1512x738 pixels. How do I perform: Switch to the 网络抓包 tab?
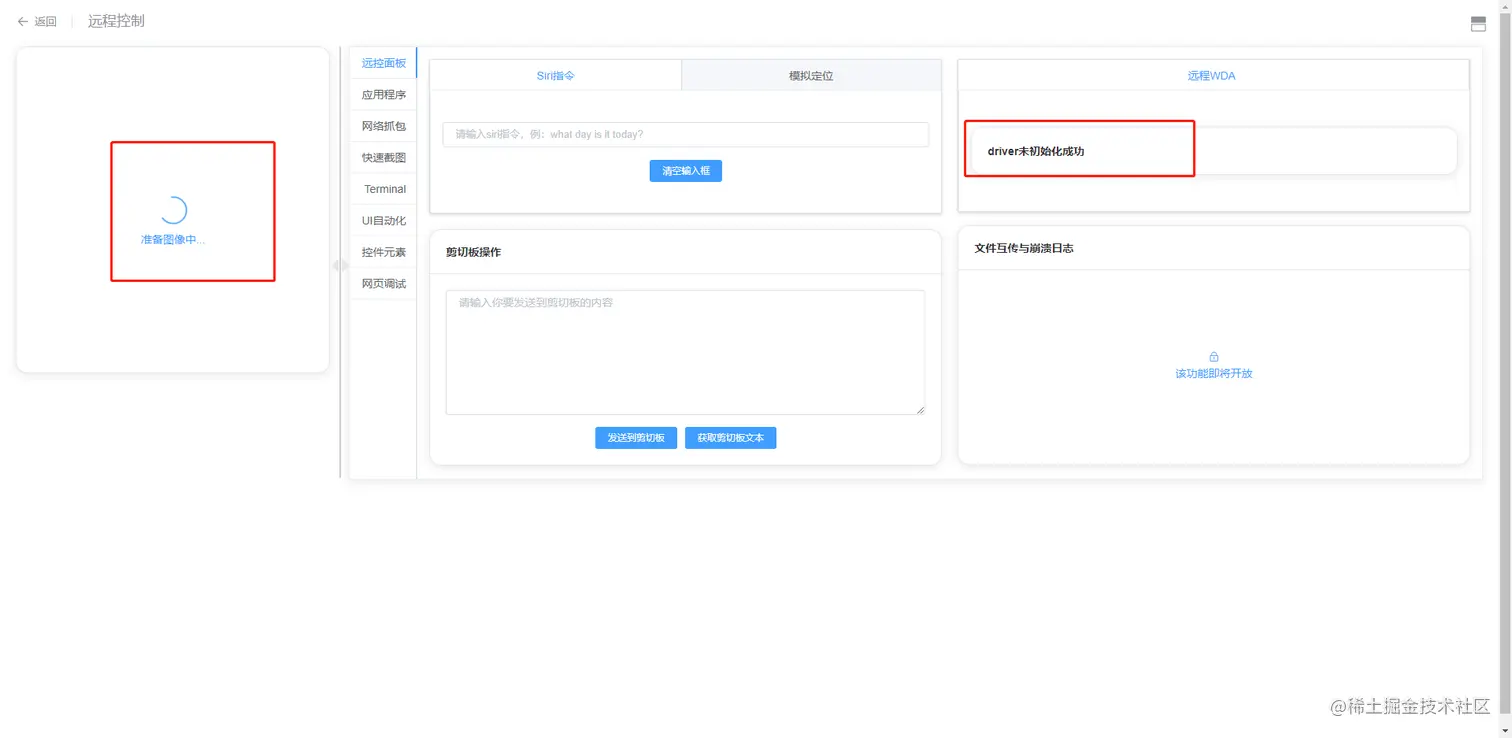pyautogui.click(x=384, y=126)
